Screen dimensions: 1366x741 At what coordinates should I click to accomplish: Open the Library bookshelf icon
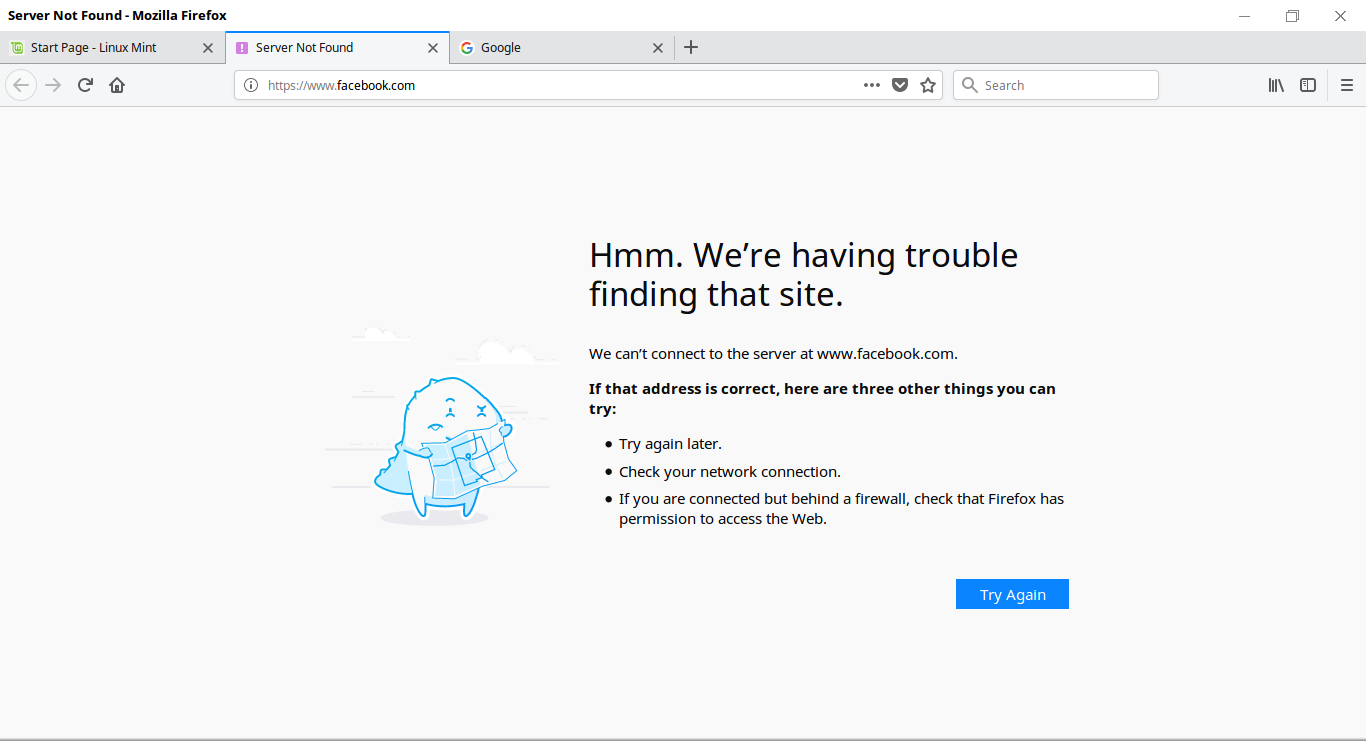(x=1276, y=85)
